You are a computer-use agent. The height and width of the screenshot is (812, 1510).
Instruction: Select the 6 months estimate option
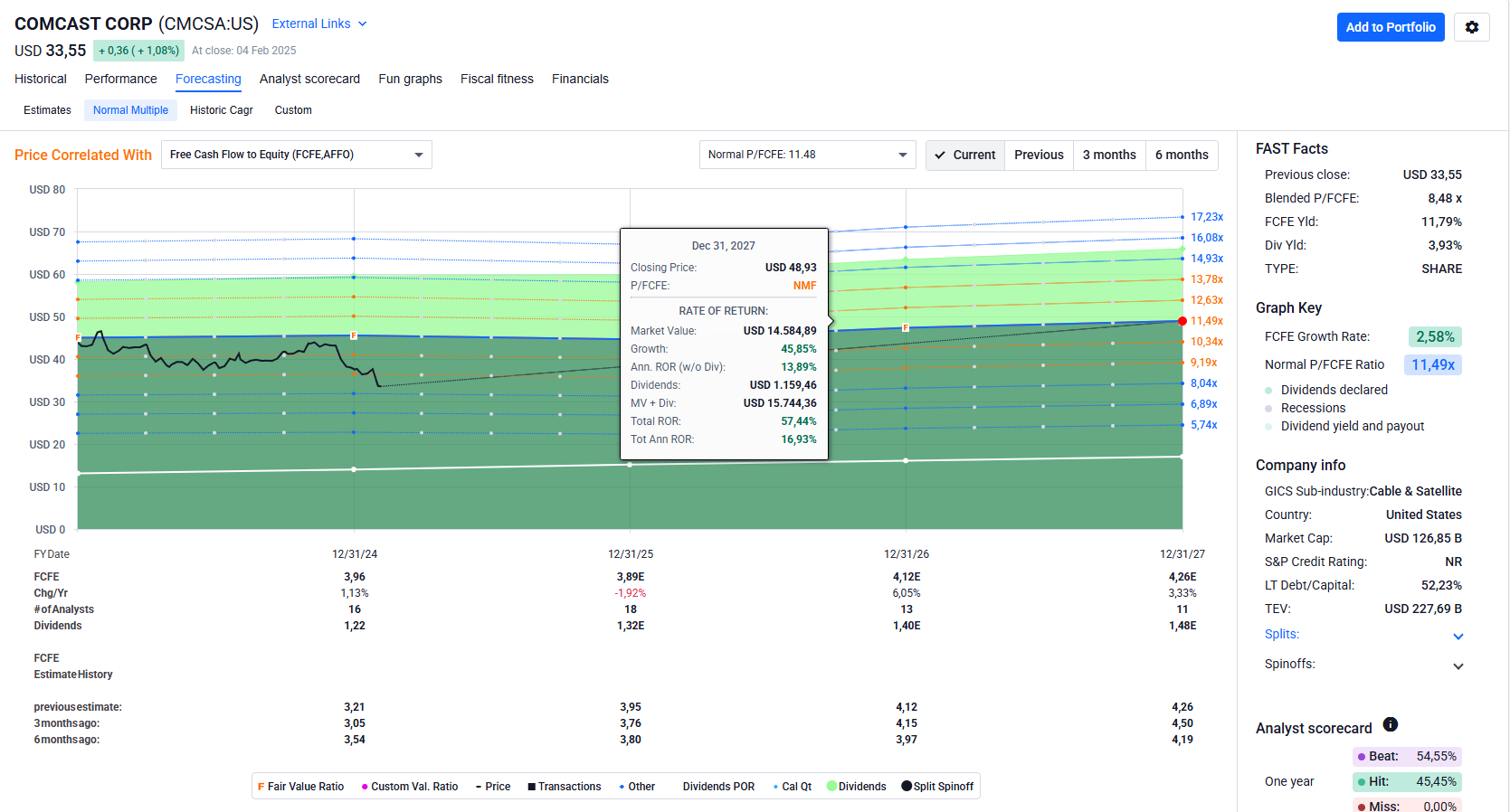tap(1181, 155)
